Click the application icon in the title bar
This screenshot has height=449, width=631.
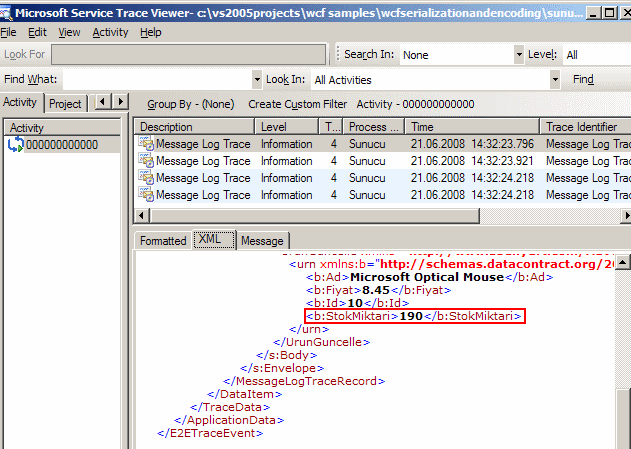8,10
